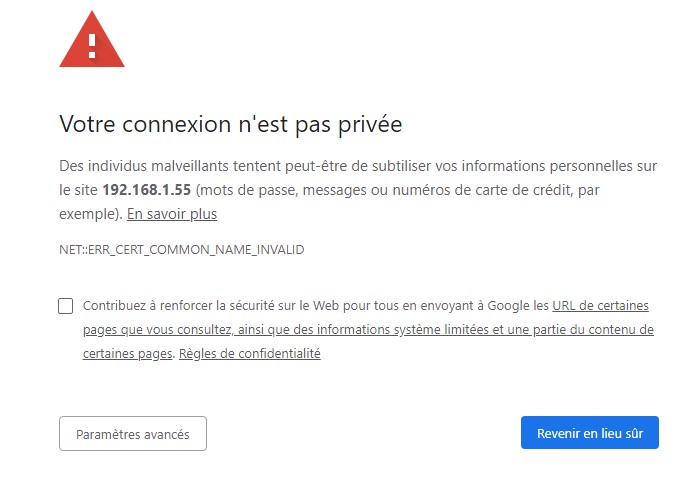
Task: Click "certaines pages" link text on last line
Action: point(128,353)
